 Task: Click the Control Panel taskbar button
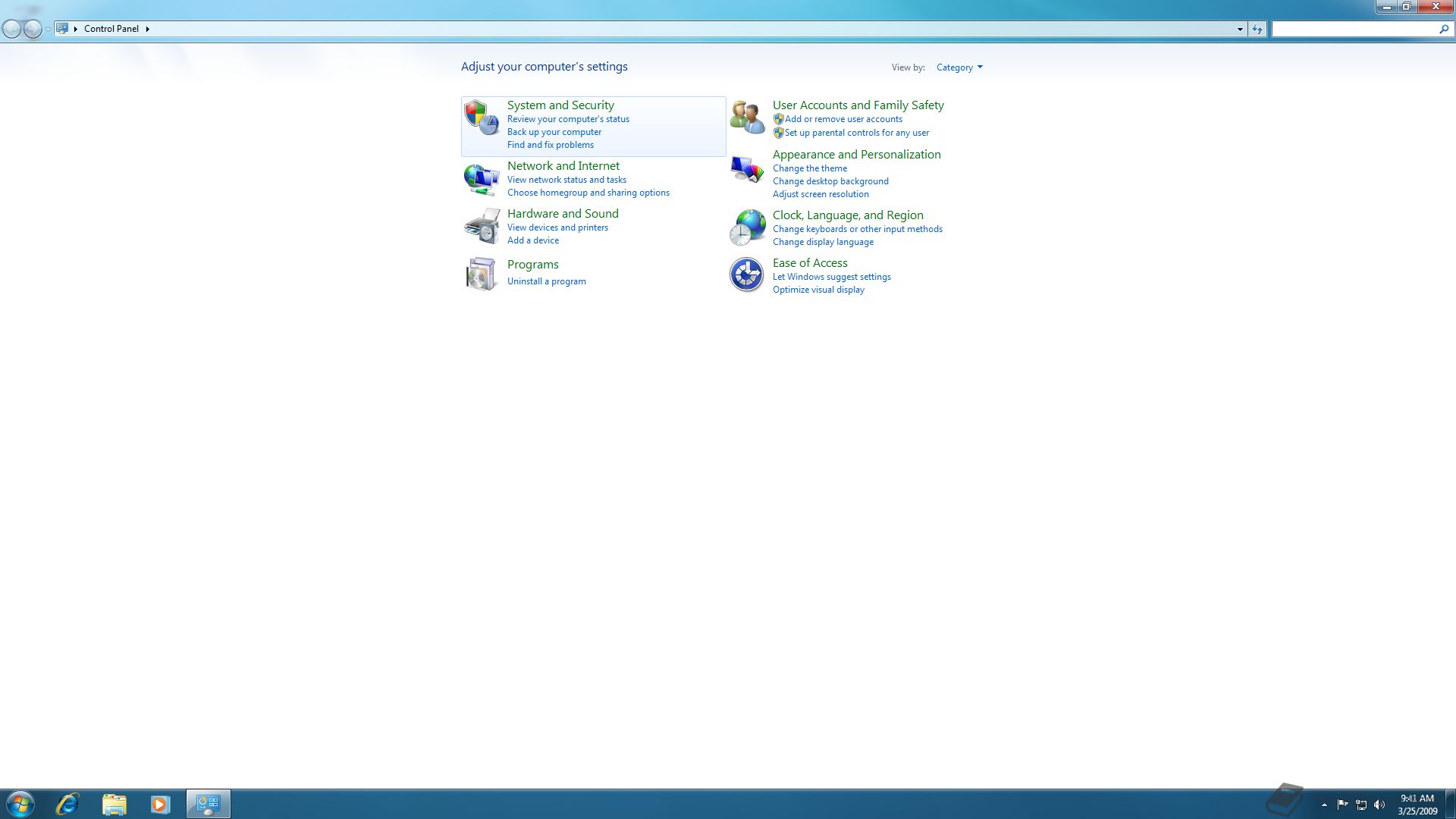(209, 804)
